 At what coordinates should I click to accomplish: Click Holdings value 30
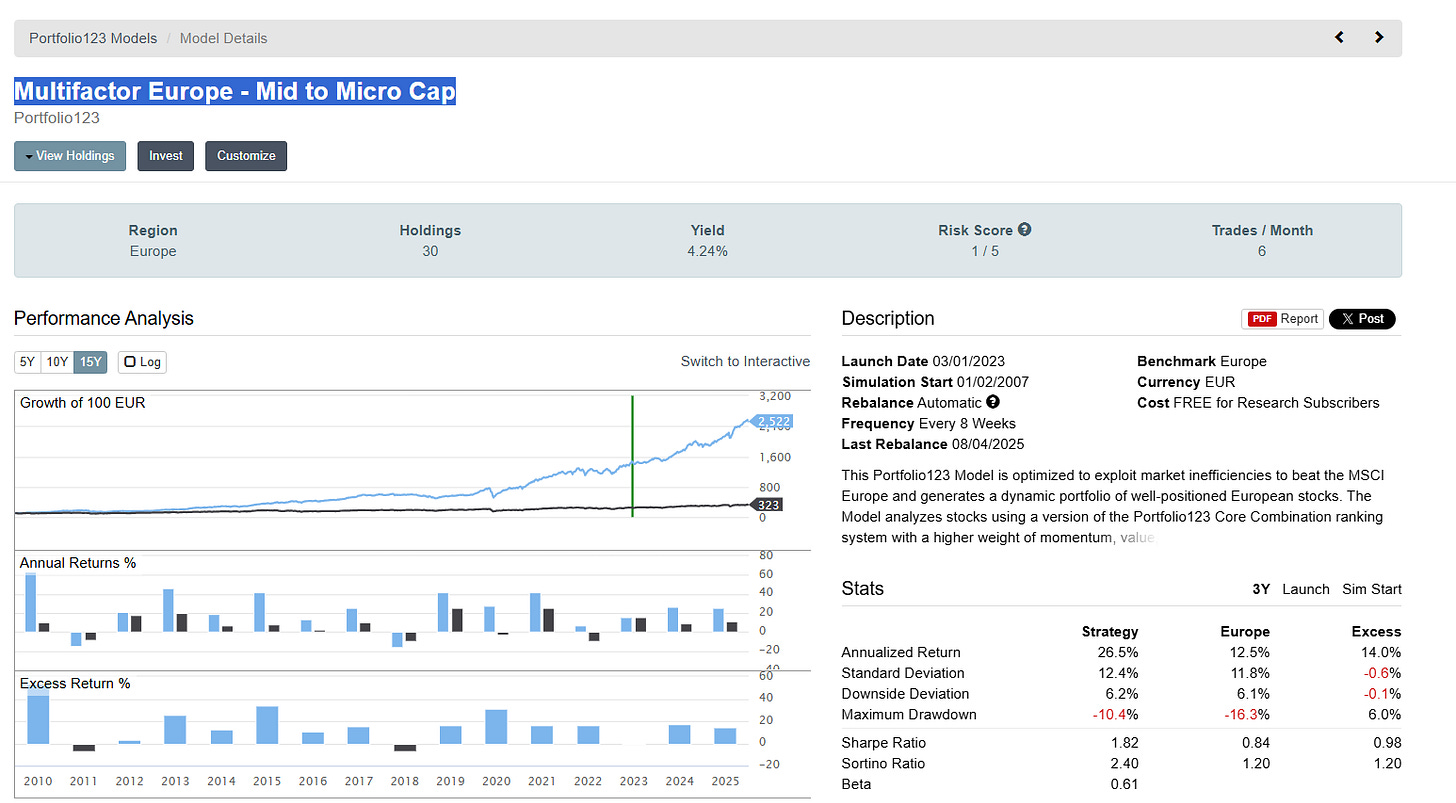430,251
